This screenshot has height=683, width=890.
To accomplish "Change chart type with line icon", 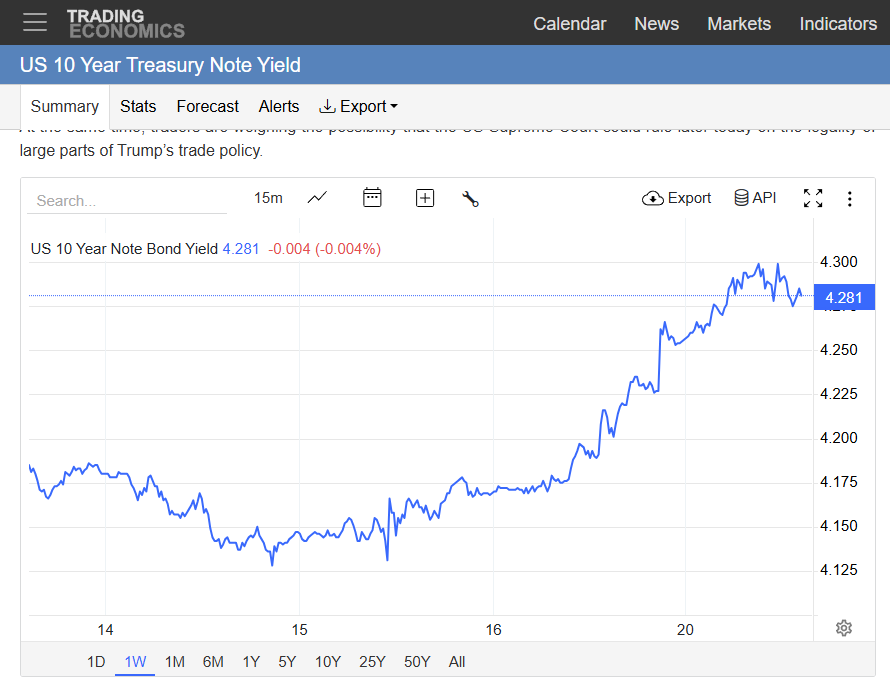I will [317, 198].
